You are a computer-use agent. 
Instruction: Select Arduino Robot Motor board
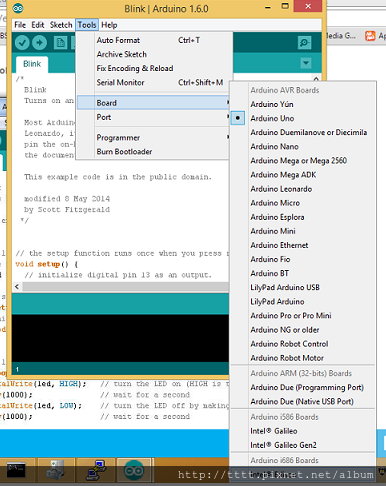(303, 358)
